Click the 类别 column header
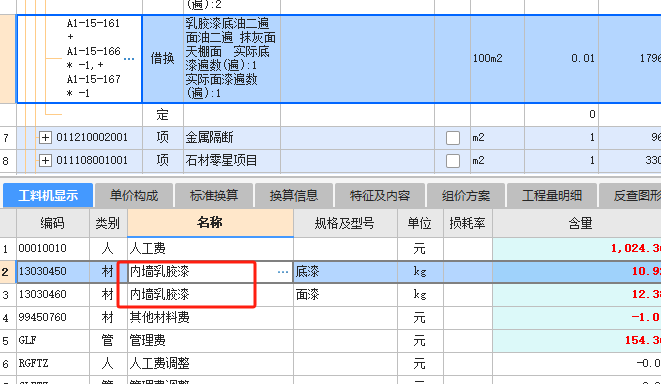The width and height of the screenshot is (661, 384). tap(108, 223)
